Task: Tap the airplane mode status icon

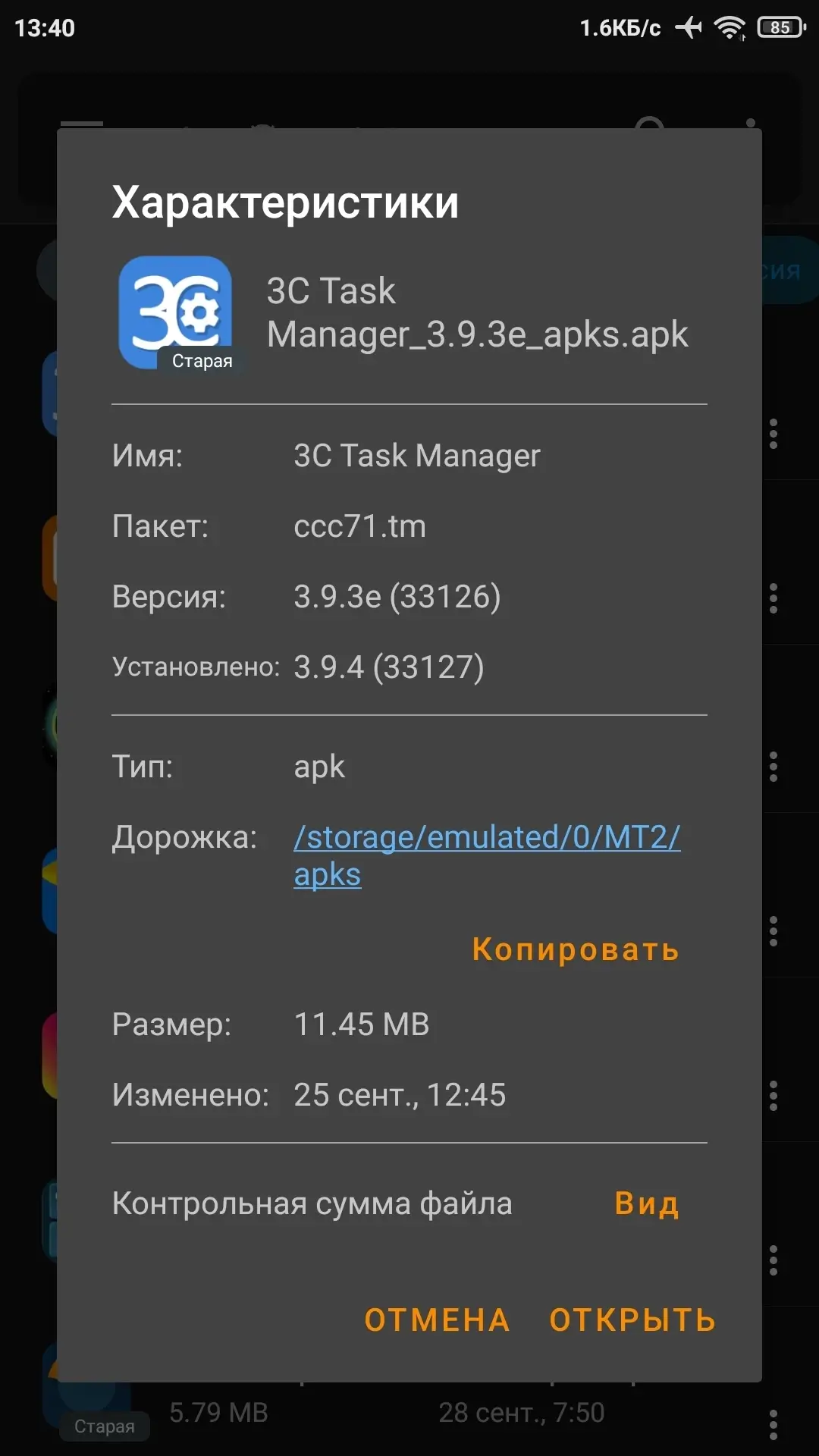Action: (x=689, y=28)
